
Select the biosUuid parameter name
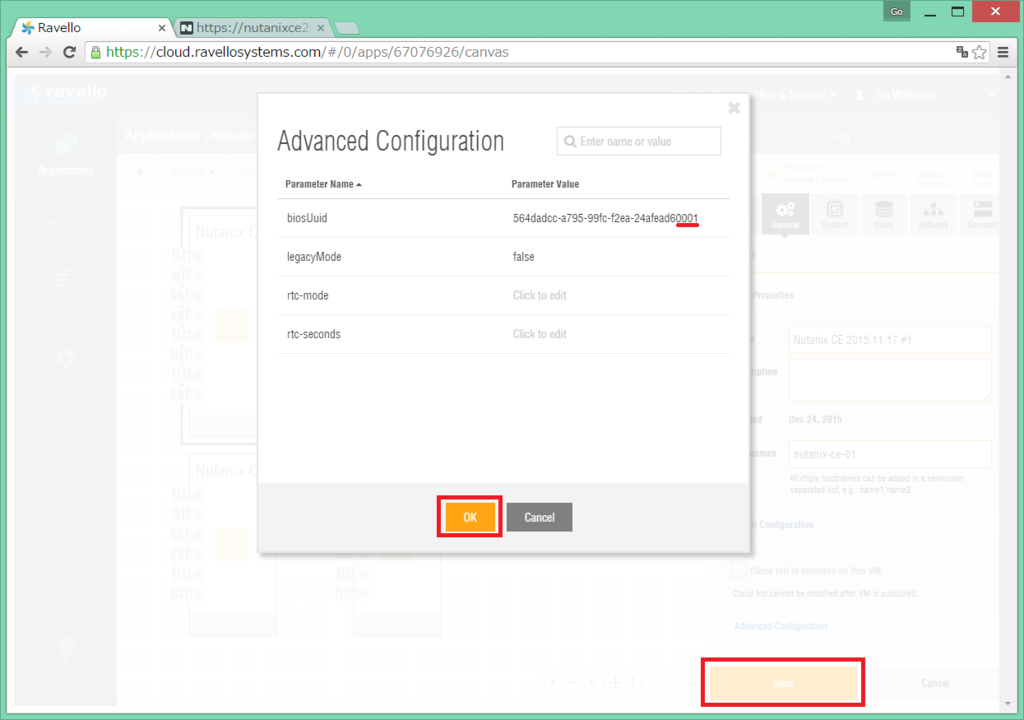coord(307,218)
